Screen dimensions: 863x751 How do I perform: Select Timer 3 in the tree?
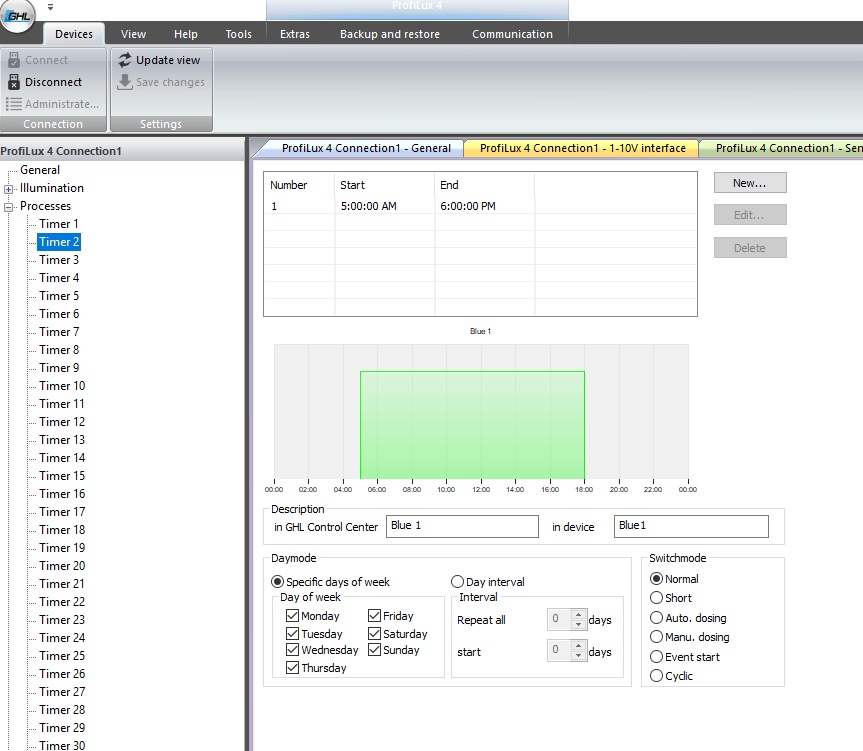59,260
